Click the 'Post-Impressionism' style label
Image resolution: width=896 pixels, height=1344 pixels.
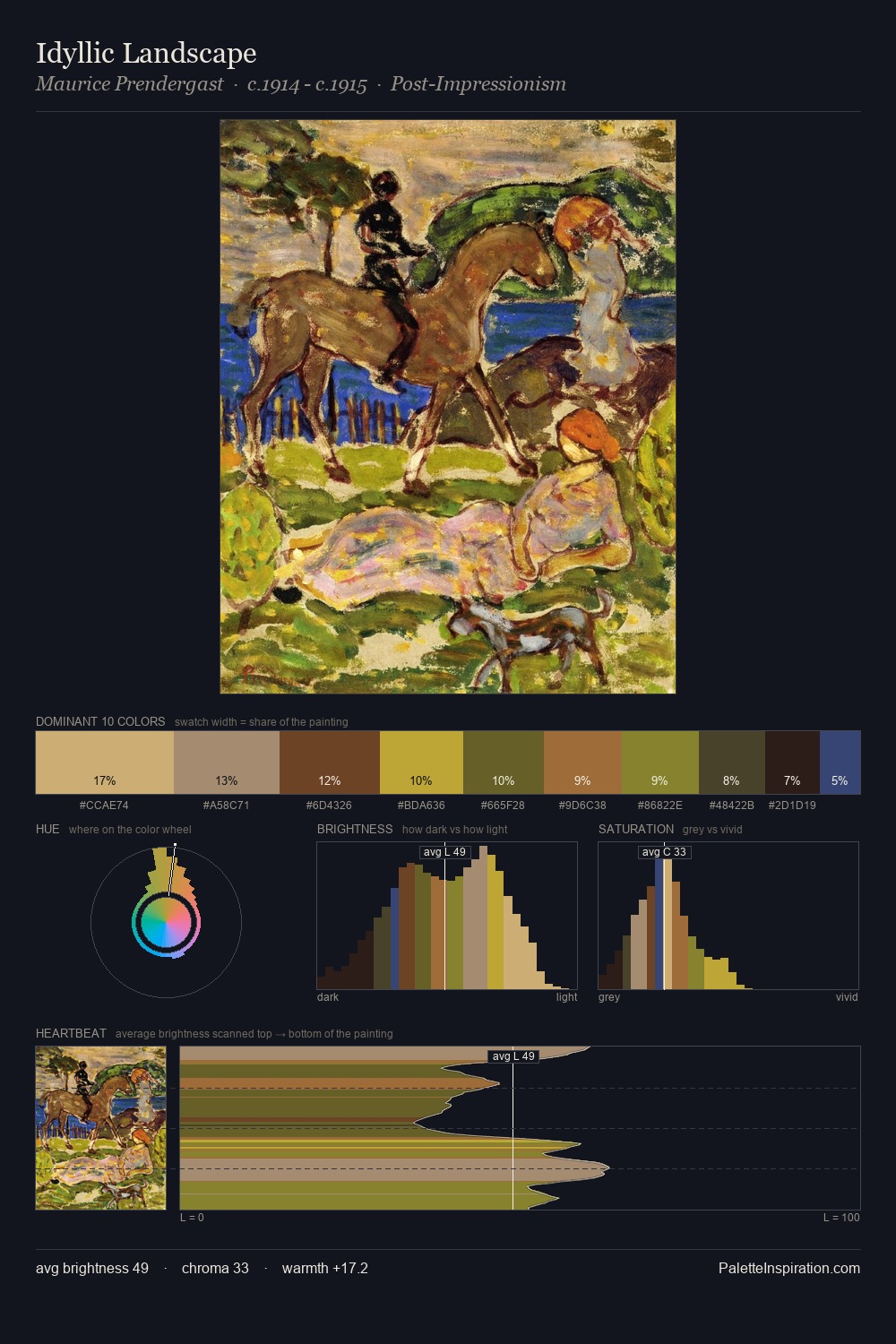click(478, 84)
